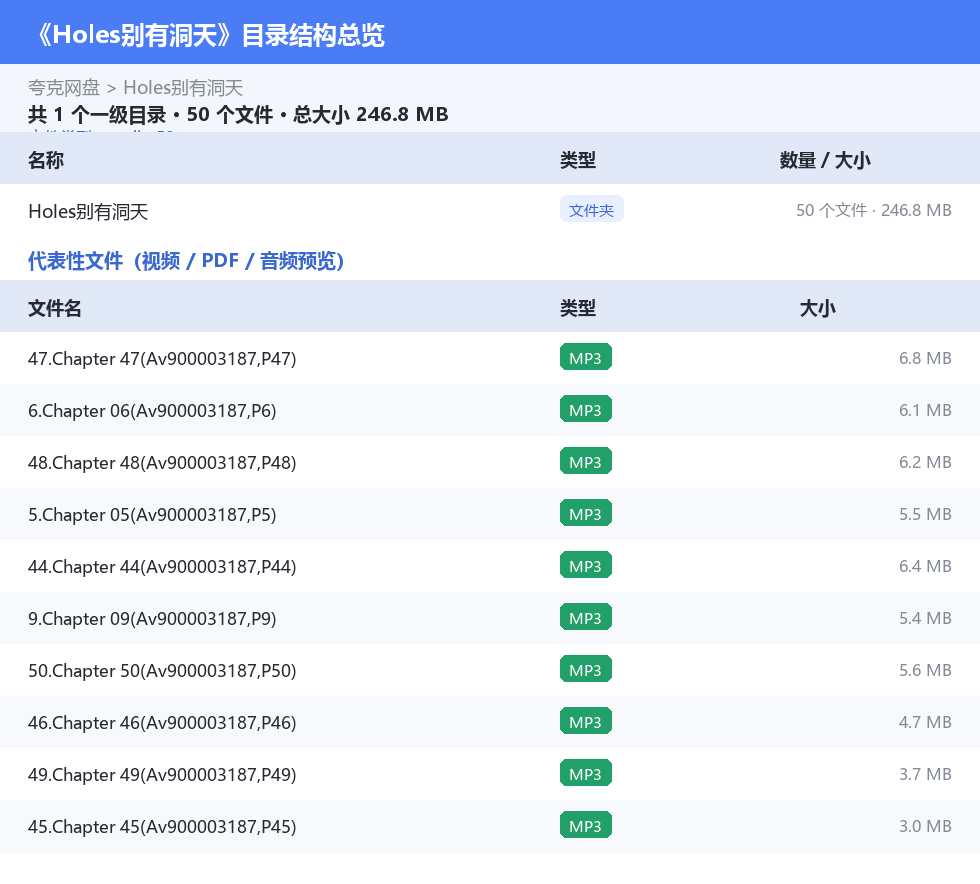Select file 46.Chapter 46(Av900003187,P46)
980x884 pixels.
[162, 722]
